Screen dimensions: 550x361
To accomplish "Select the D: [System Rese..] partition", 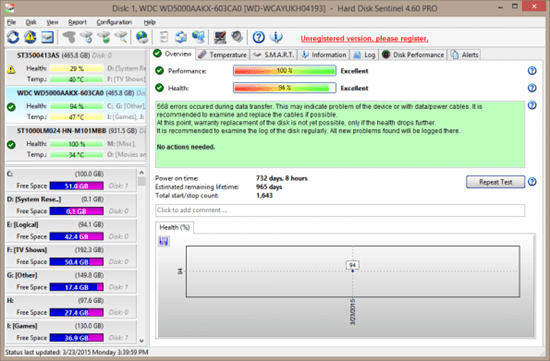I will click(x=71, y=205).
